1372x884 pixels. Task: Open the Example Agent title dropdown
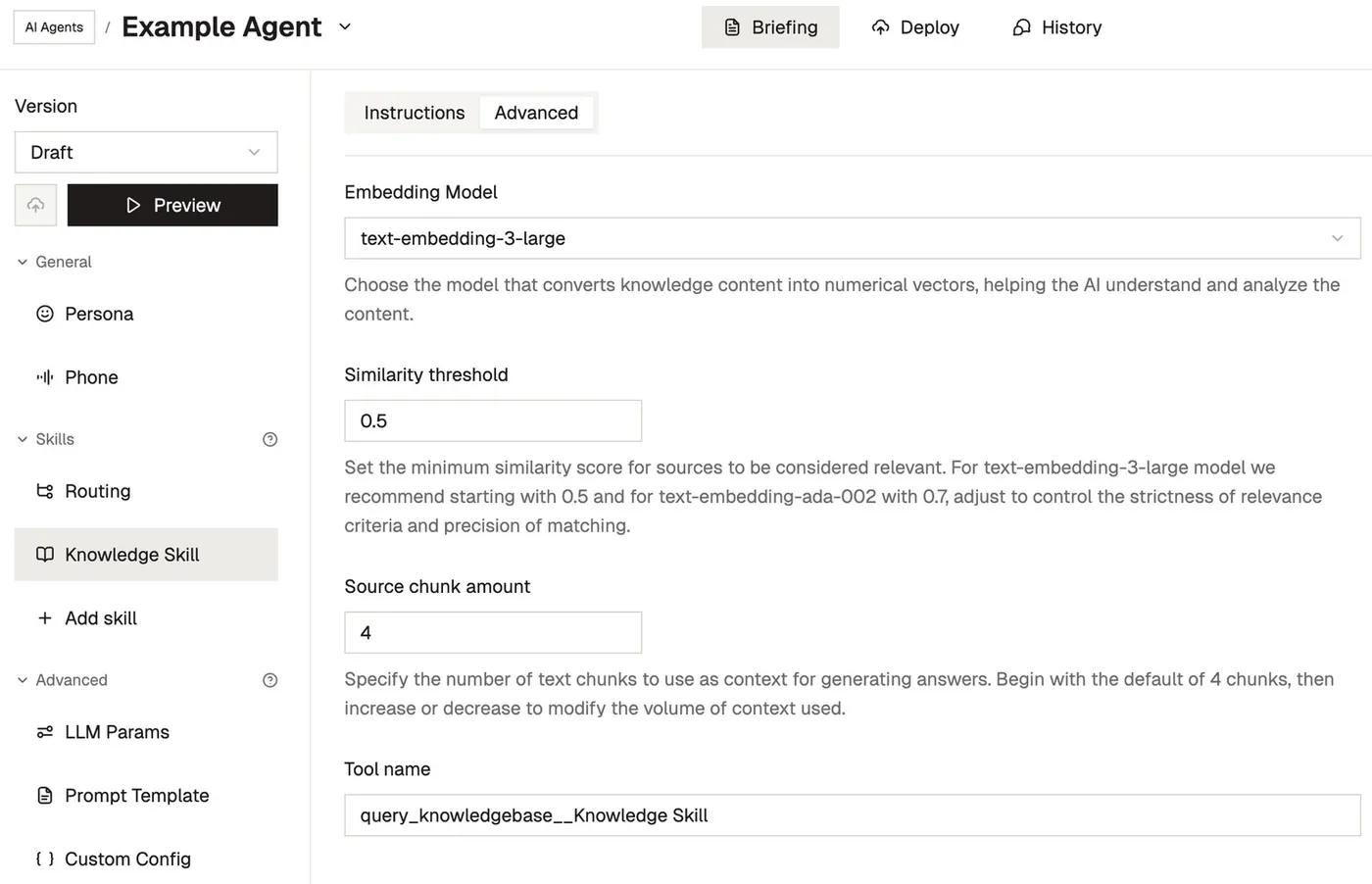click(x=345, y=27)
